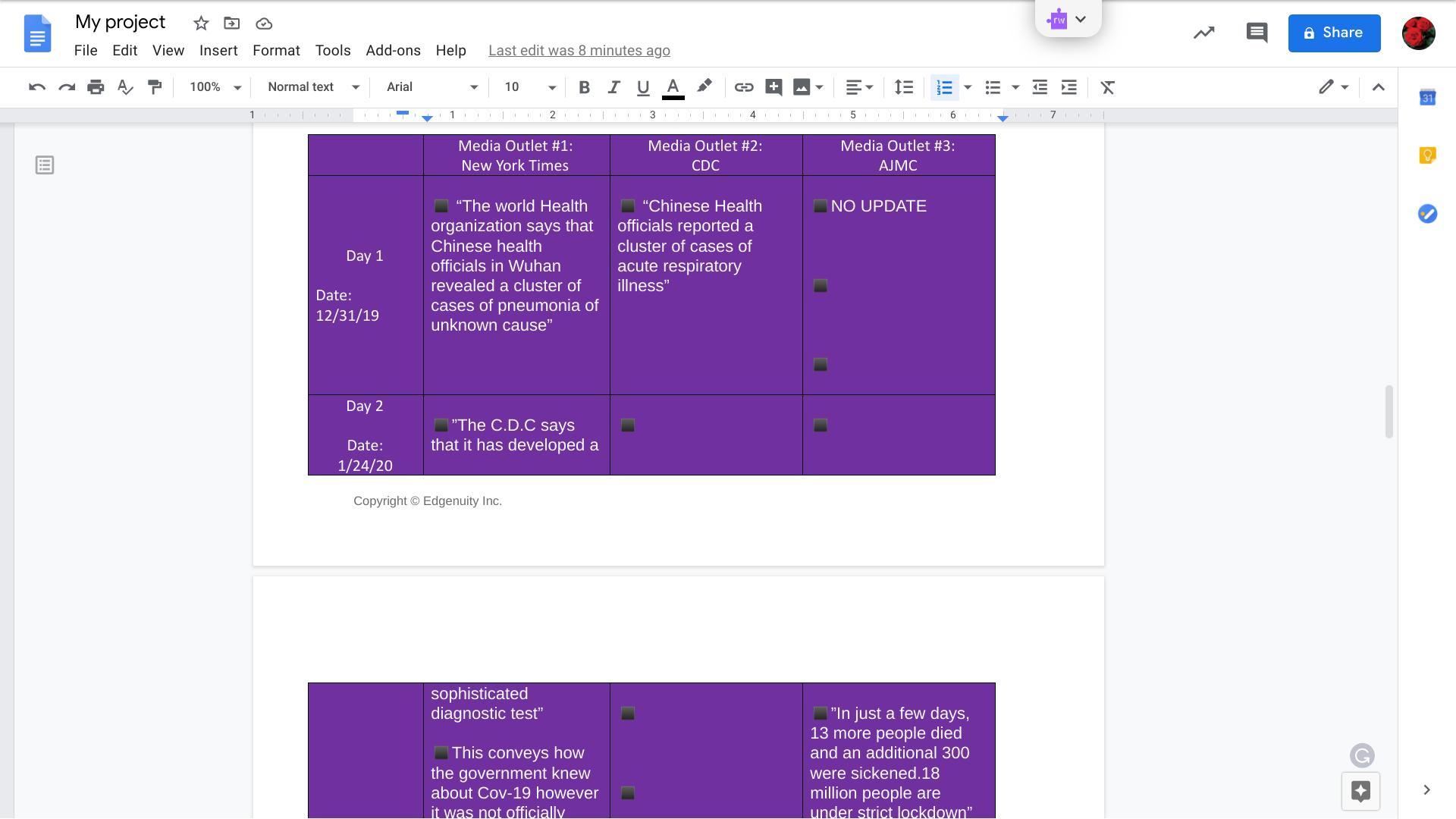Click the text color swatch button
This screenshot has width=1456, height=819.
(673, 87)
